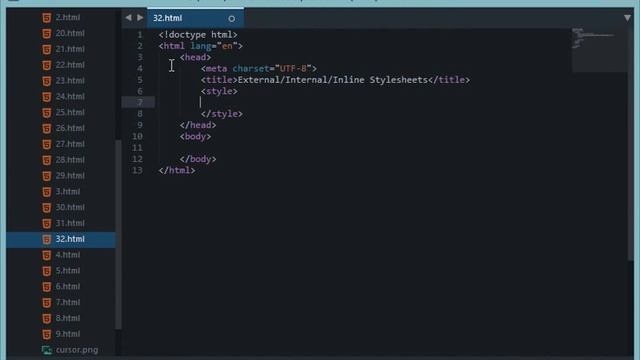Click the HTML5 icon beside 3.html

[47, 192]
